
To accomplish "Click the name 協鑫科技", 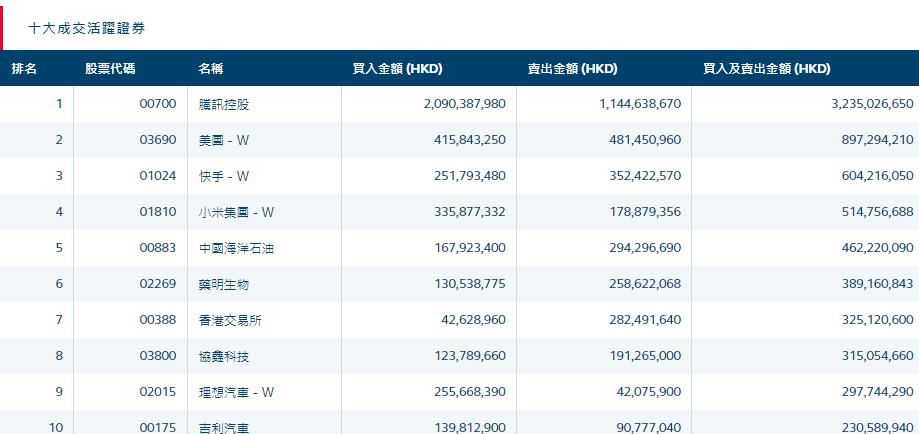I will pyautogui.click(x=224, y=357).
